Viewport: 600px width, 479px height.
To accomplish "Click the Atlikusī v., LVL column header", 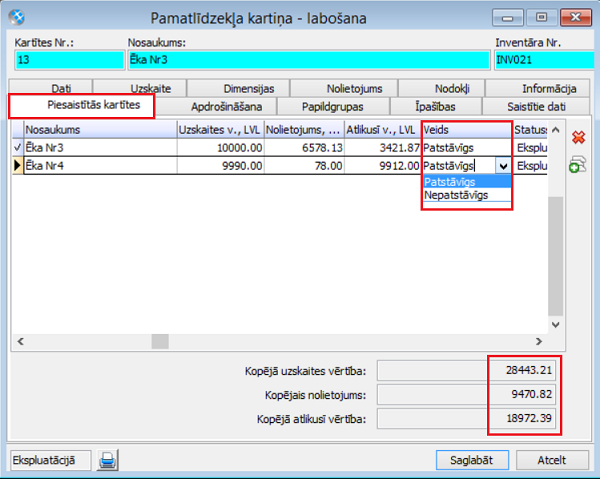I will (x=383, y=130).
